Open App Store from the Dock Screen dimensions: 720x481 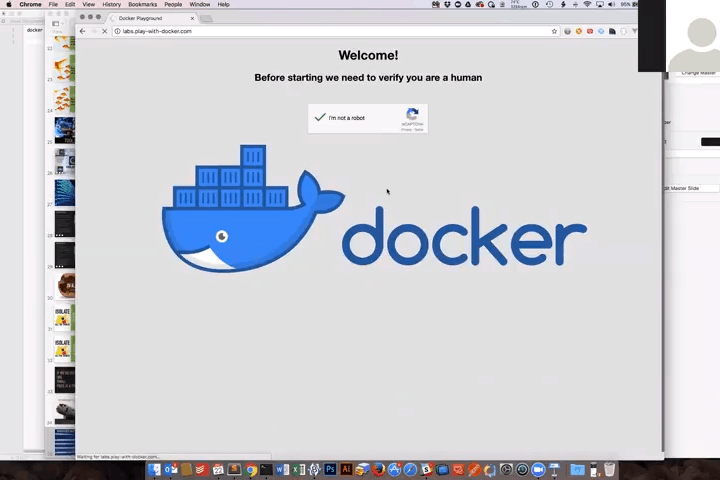point(394,470)
